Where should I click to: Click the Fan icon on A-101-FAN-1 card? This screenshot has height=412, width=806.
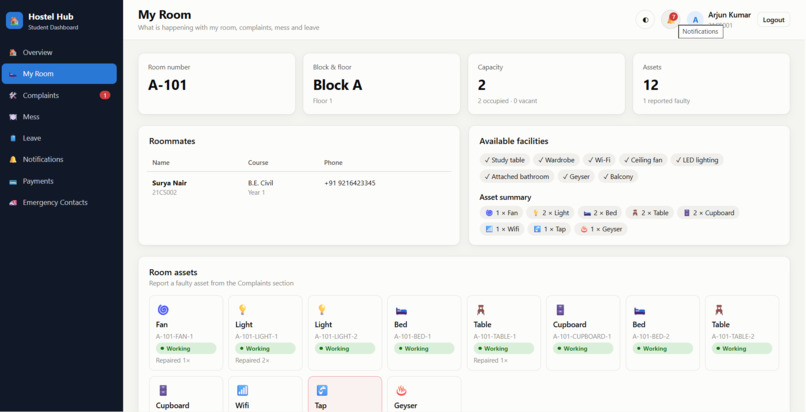[x=163, y=310]
